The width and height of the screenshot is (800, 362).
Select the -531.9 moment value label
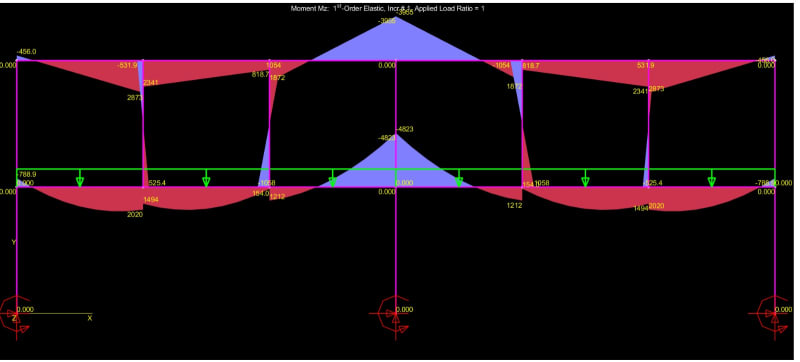click(127, 65)
